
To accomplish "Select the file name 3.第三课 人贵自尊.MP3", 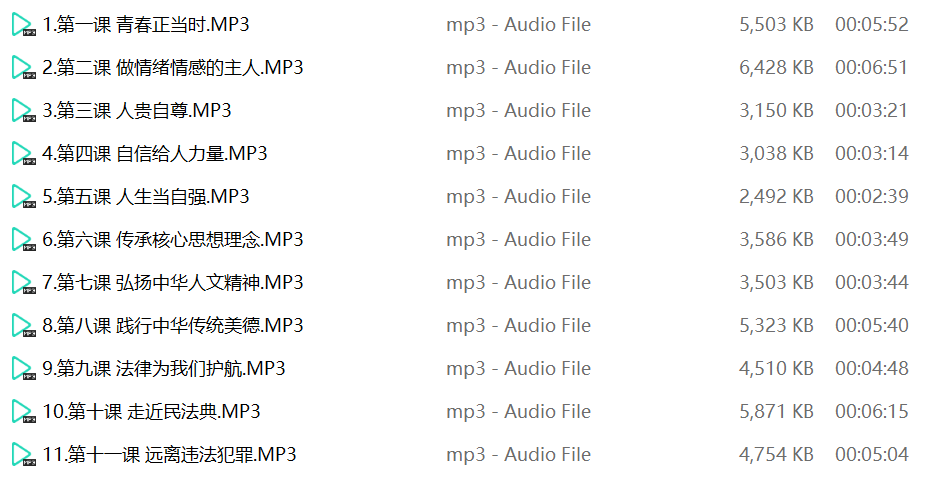I will [x=136, y=110].
